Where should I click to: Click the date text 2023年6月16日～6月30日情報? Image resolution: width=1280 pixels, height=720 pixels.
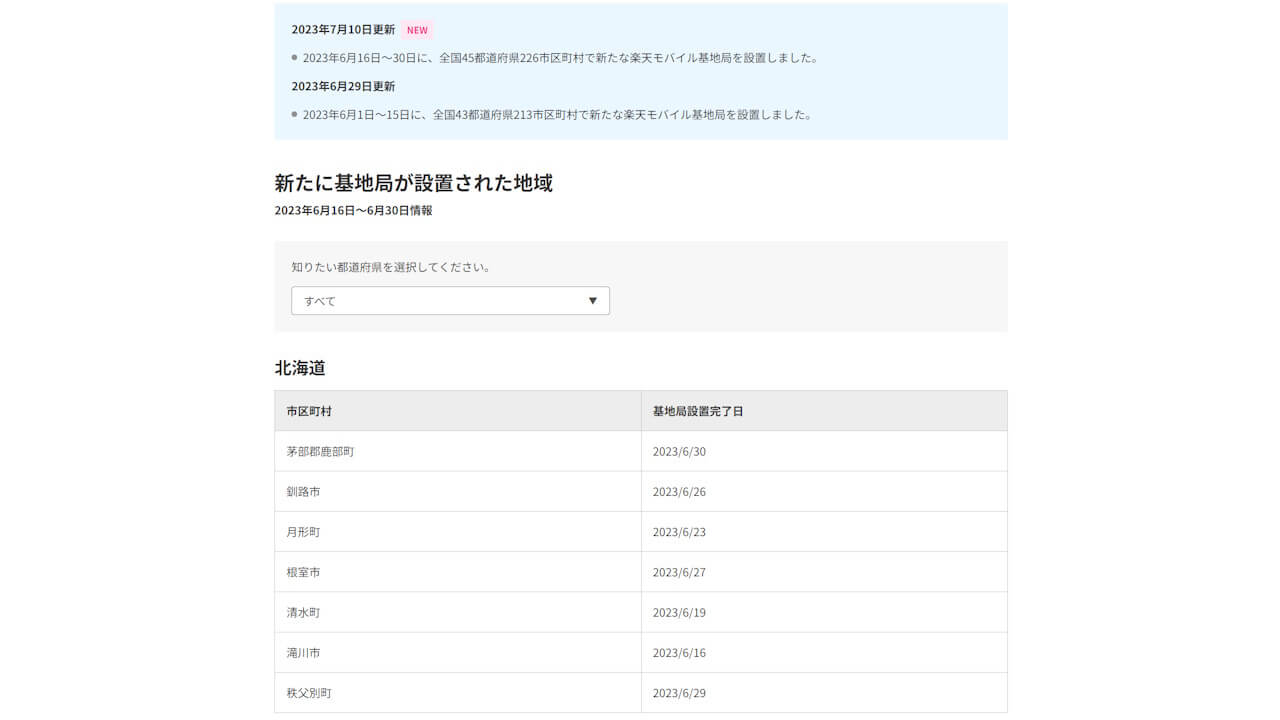pos(354,210)
